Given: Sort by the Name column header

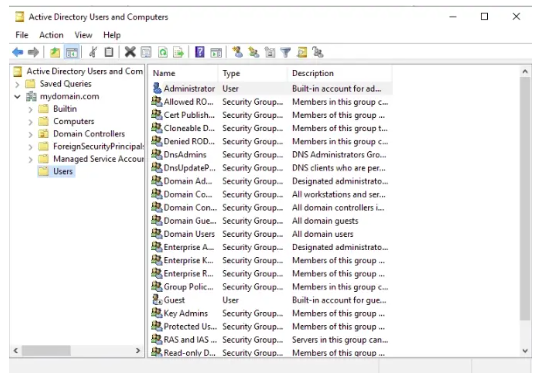Looking at the screenshot, I should 184,73.
